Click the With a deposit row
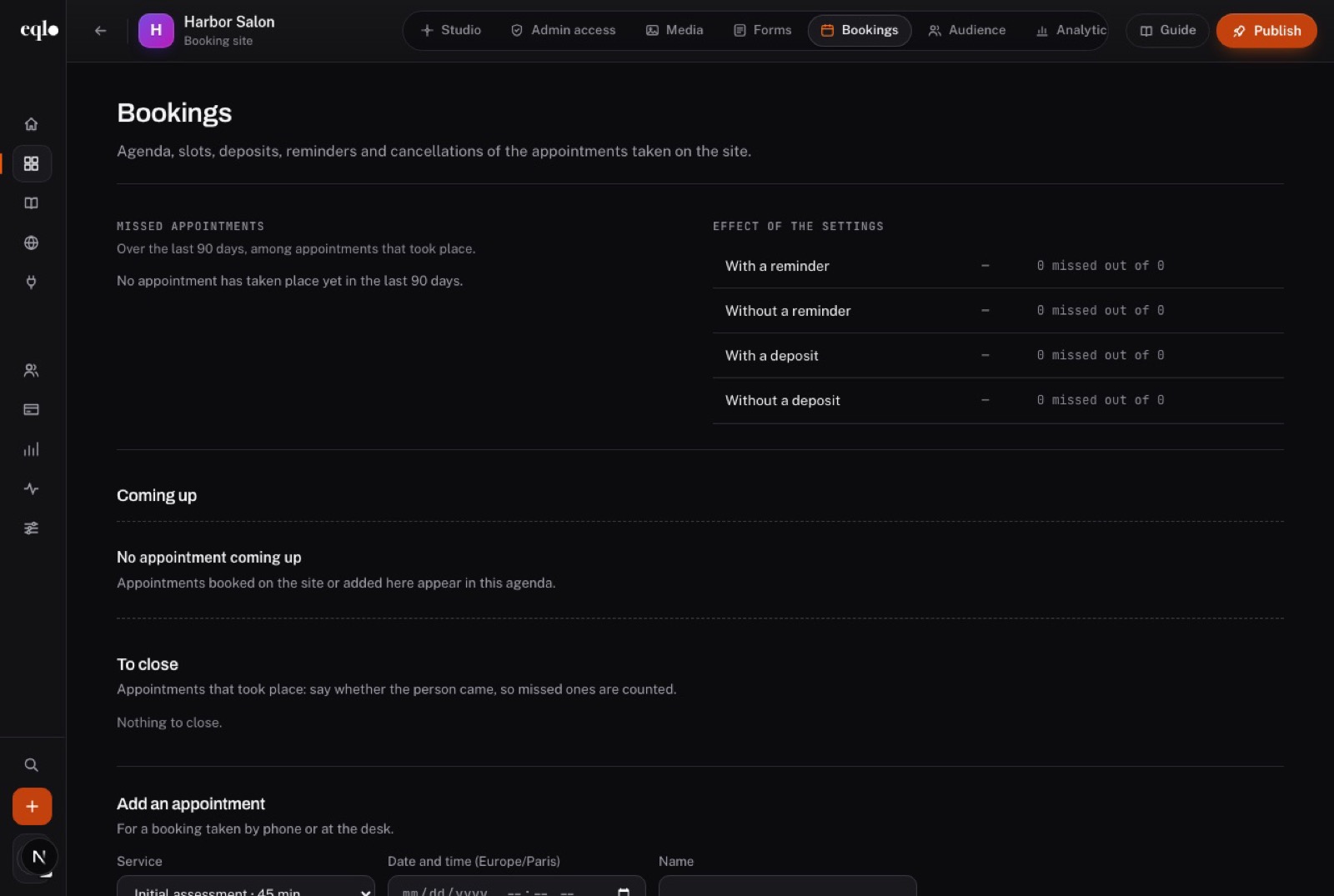Image resolution: width=1334 pixels, height=896 pixels. [998, 356]
